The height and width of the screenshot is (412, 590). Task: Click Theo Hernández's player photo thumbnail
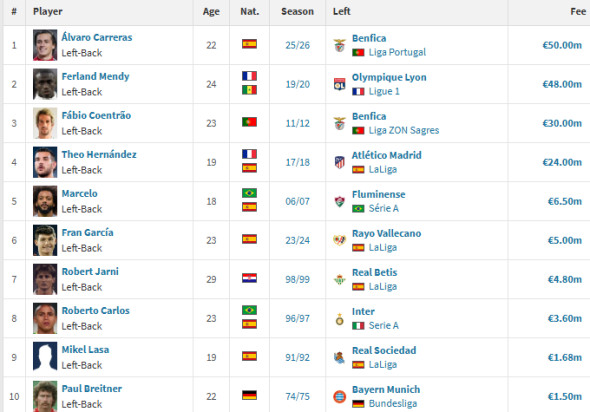[45, 162]
